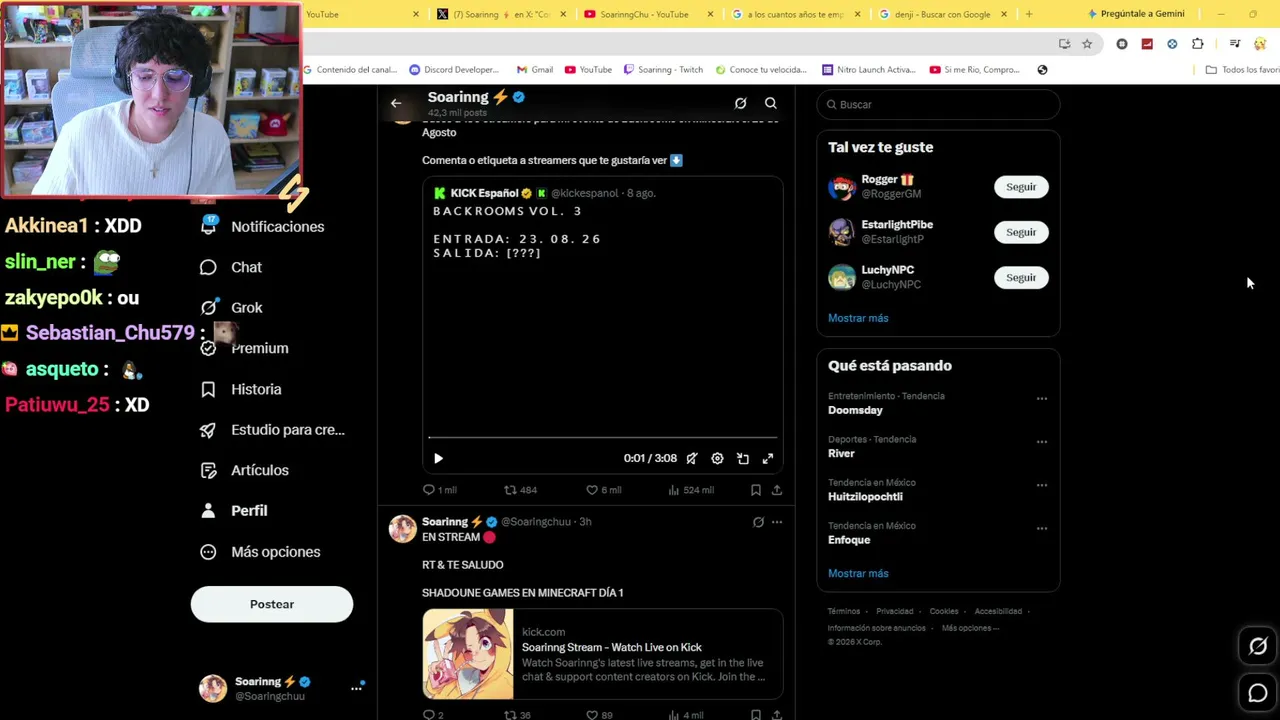The width and height of the screenshot is (1280, 720).
Task: Open Estudio para creadores in sidebar
Action: [x=272, y=430]
